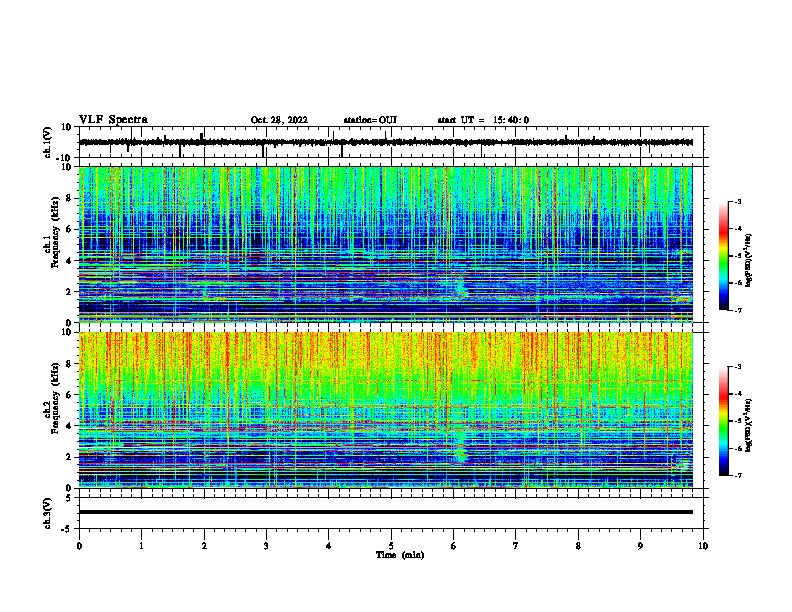Click time axis tick label 2
This screenshot has height=612, width=792.
(204, 546)
